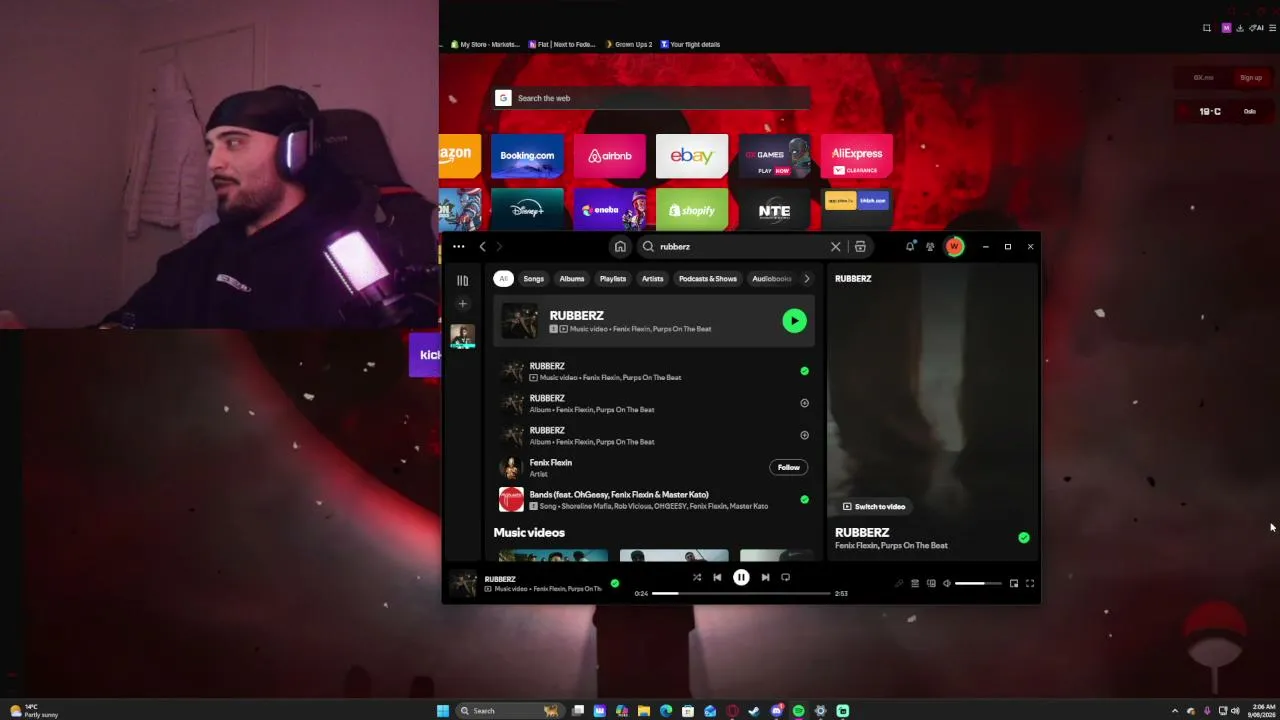This screenshot has height=720, width=1280.
Task: Open the Eneba speed dial tile
Action: click(x=610, y=210)
